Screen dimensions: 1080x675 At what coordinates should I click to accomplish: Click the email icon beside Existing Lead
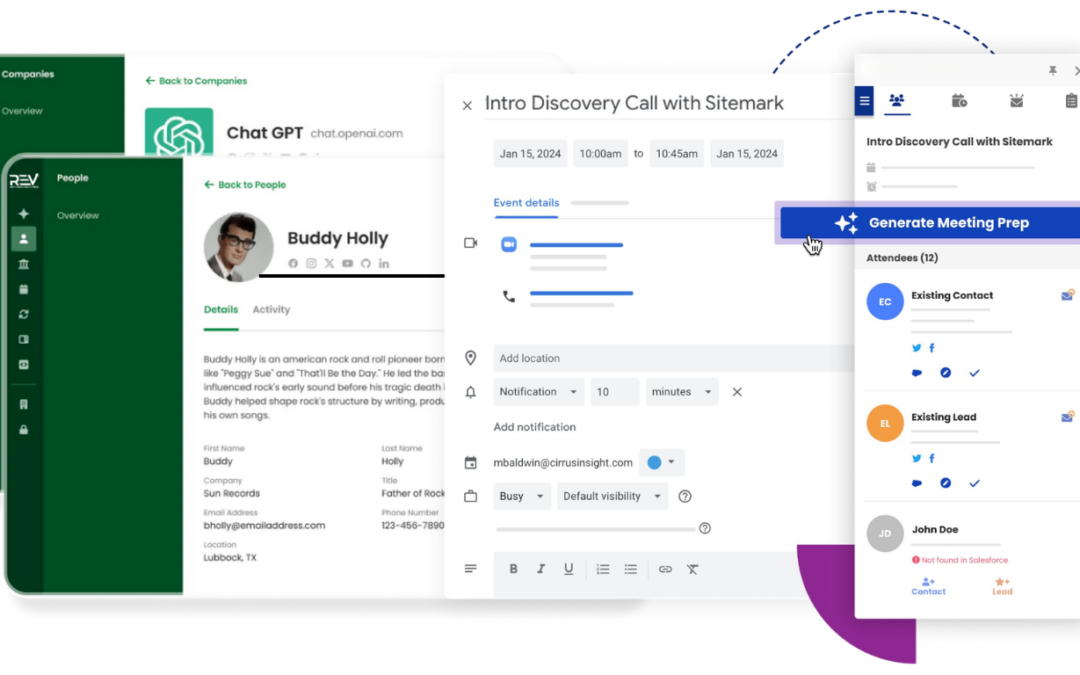(1067, 416)
